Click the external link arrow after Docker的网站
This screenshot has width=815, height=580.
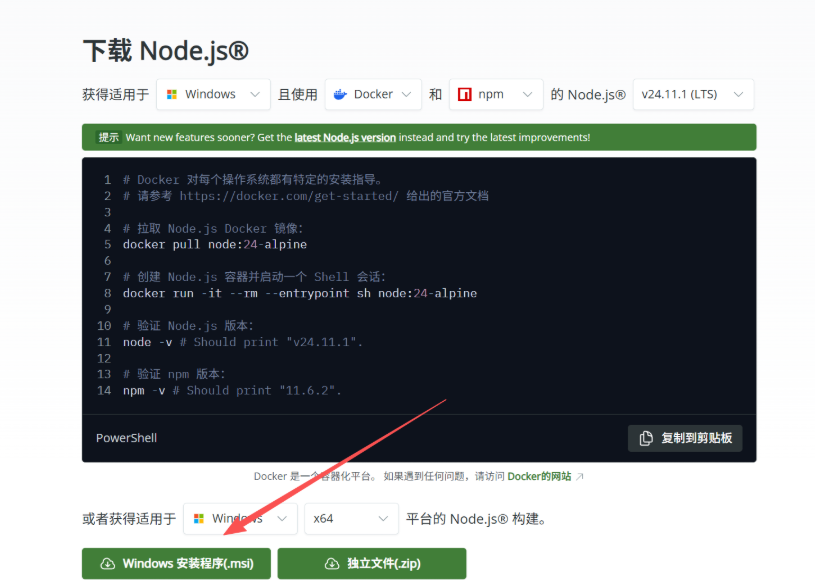point(580,477)
